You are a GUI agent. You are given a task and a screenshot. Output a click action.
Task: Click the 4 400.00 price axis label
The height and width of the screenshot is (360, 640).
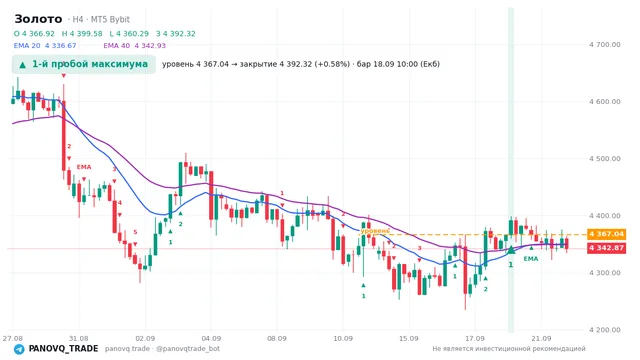(604, 216)
